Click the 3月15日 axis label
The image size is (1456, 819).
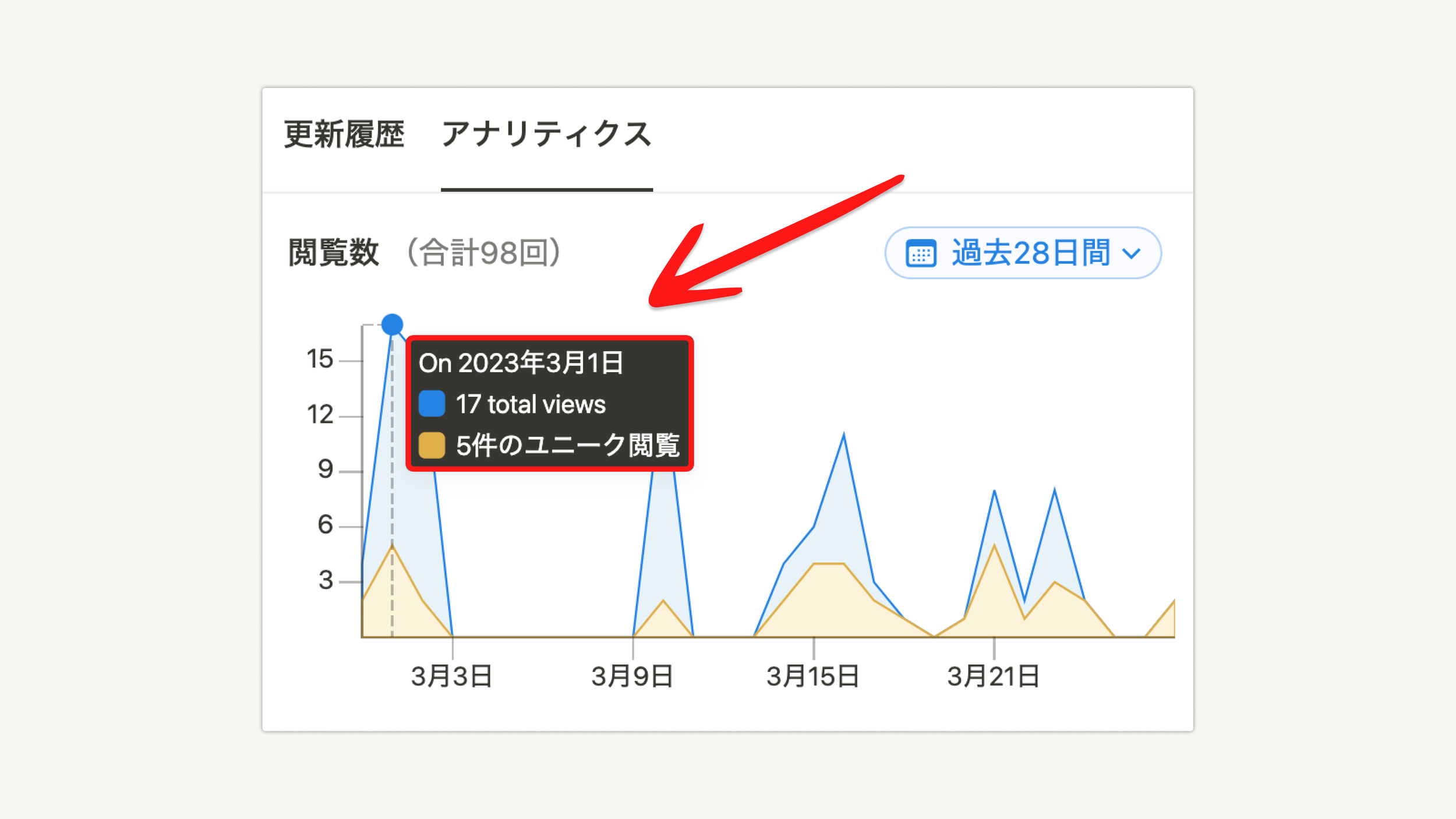tap(812, 676)
